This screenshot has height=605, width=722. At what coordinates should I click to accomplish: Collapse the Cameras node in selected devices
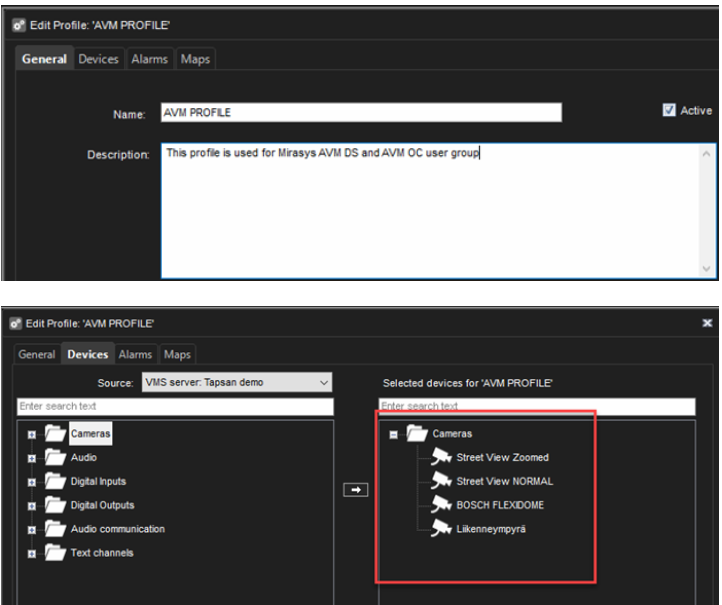pos(394,435)
